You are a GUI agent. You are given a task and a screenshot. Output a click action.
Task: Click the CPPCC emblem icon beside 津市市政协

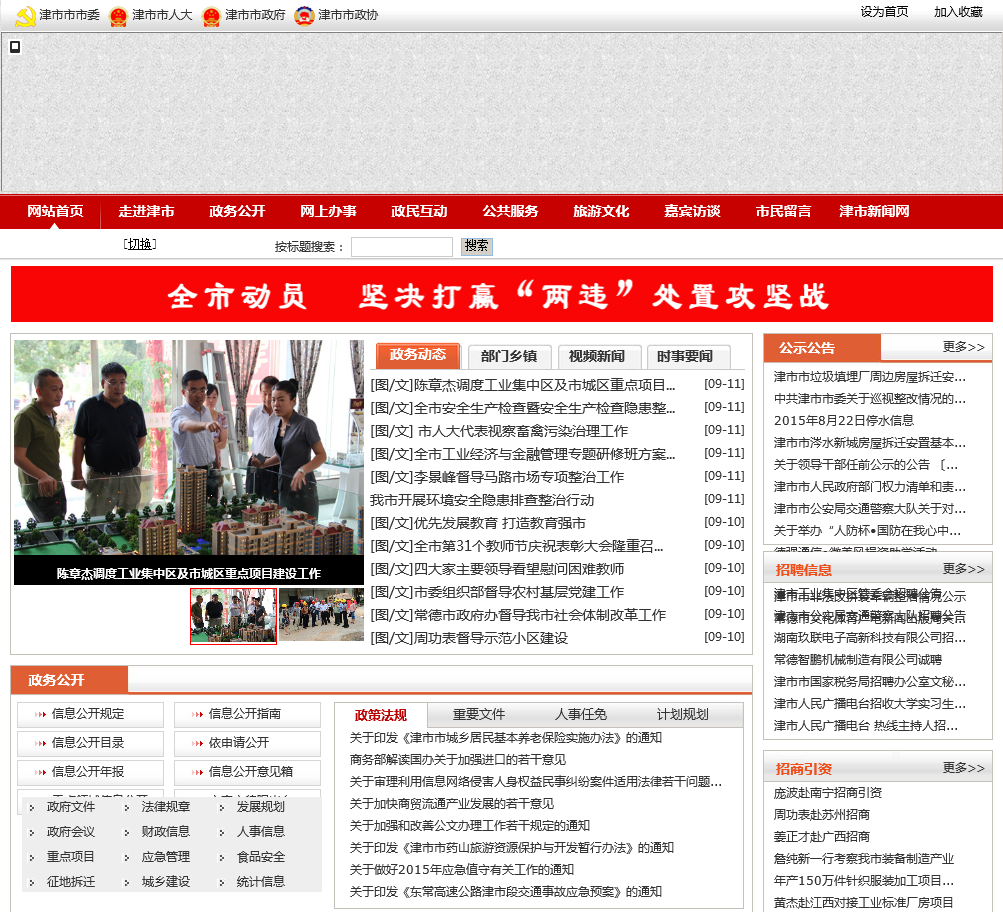click(304, 16)
